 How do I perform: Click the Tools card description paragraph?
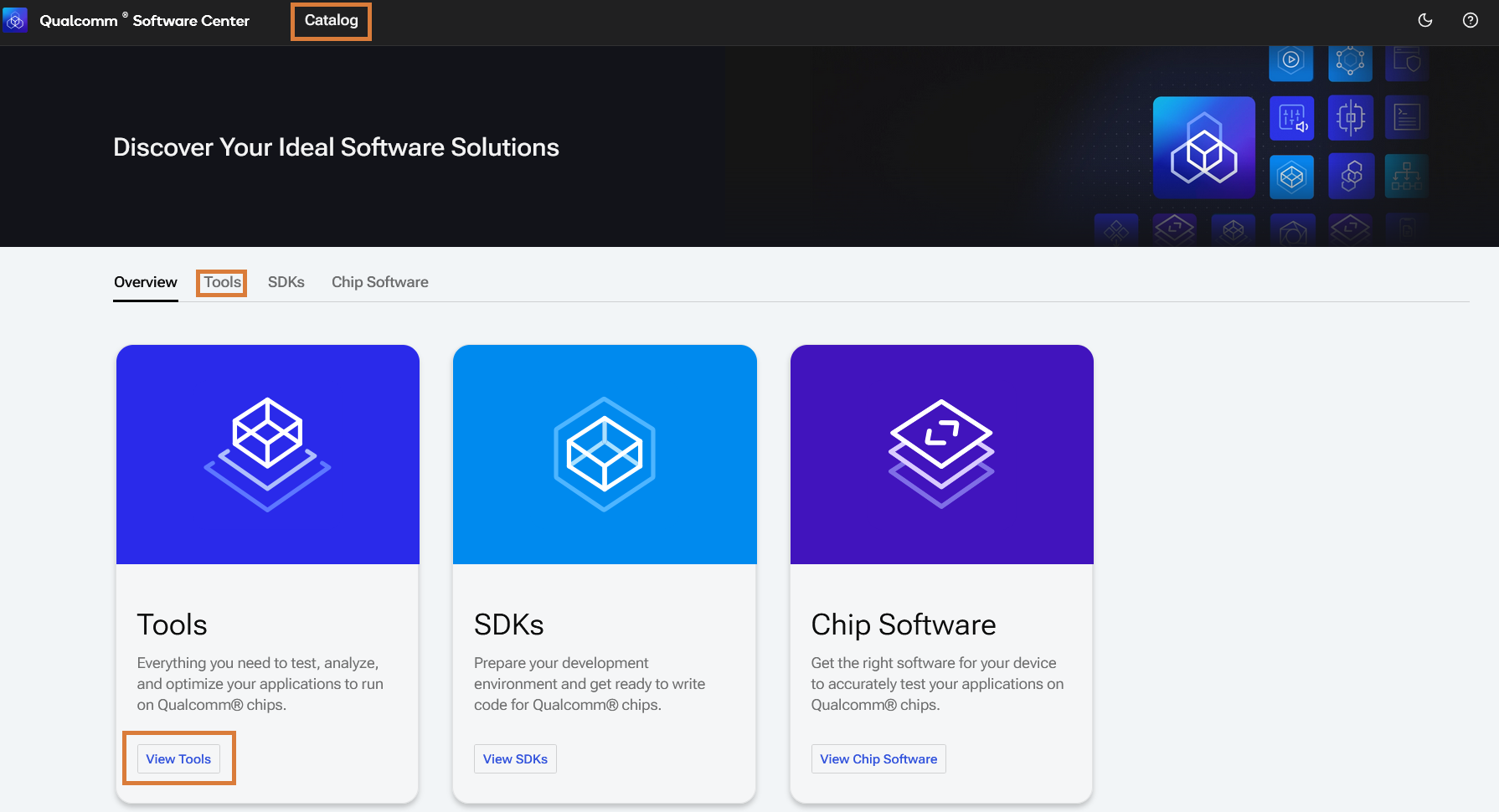pyautogui.click(x=260, y=684)
